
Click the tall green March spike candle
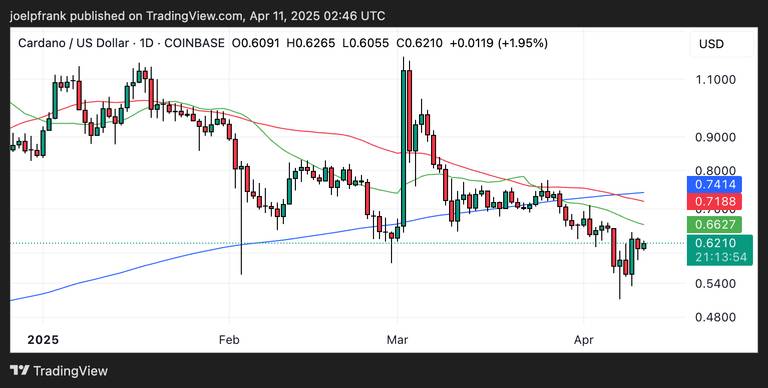click(404, 148)
